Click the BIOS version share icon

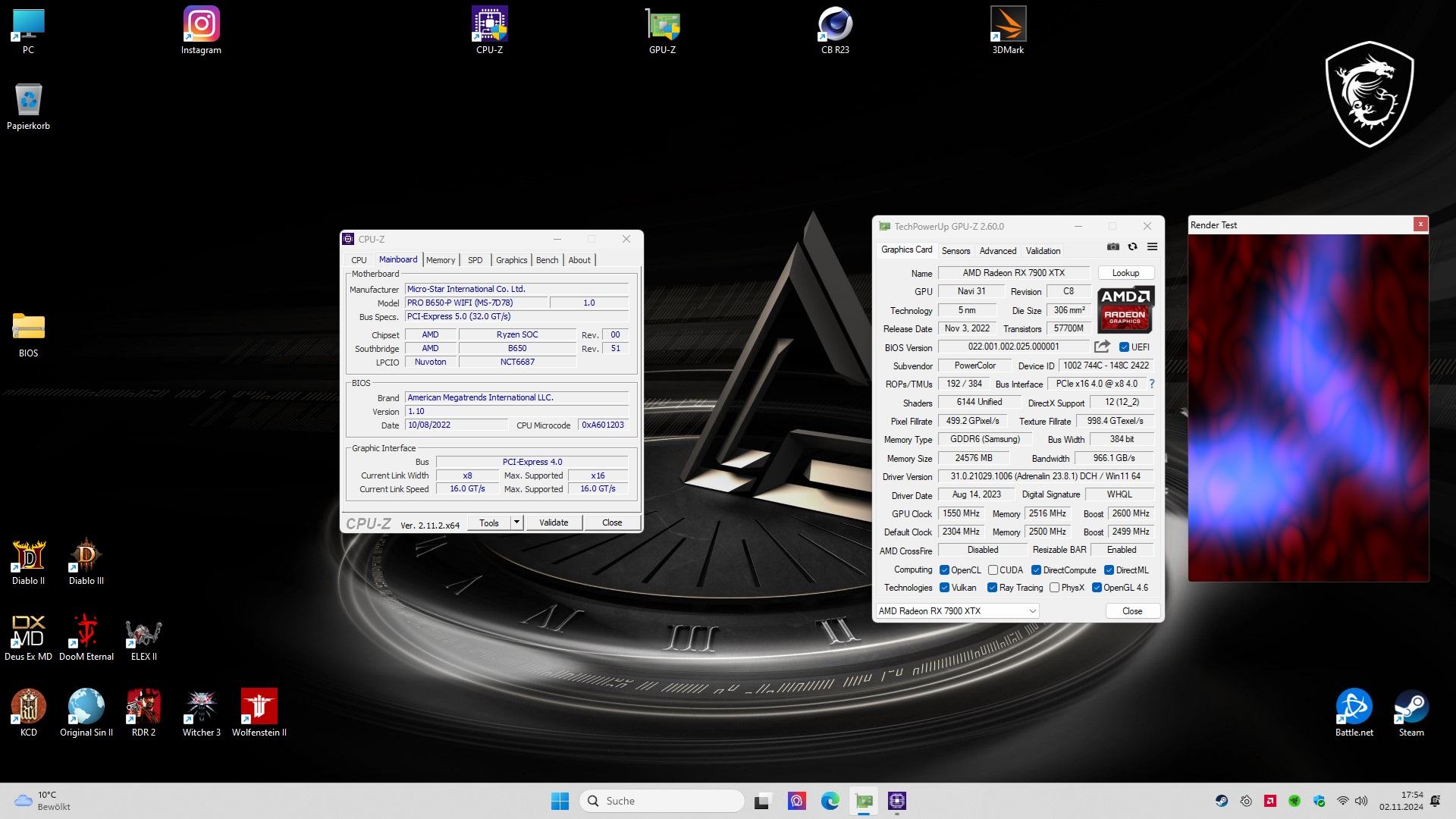click(1102, 347)
